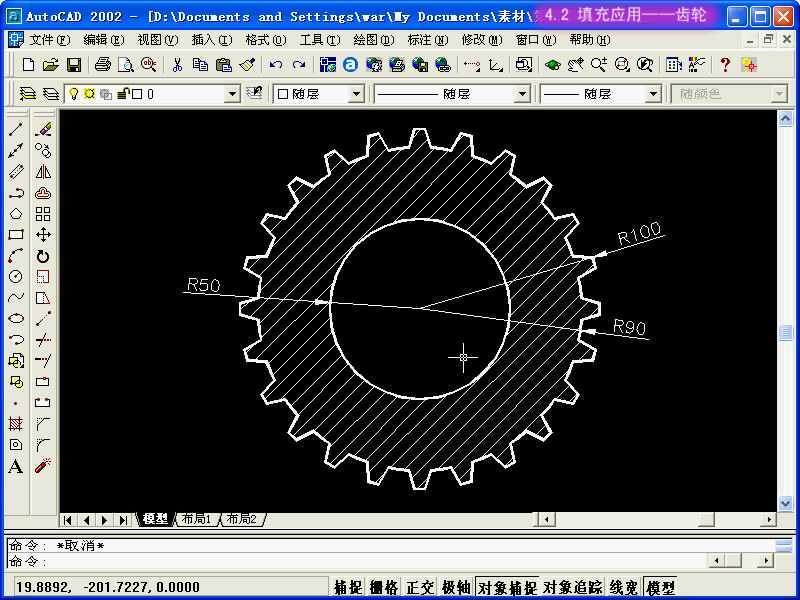Click the Match Properties brush icon

(247, 65)
